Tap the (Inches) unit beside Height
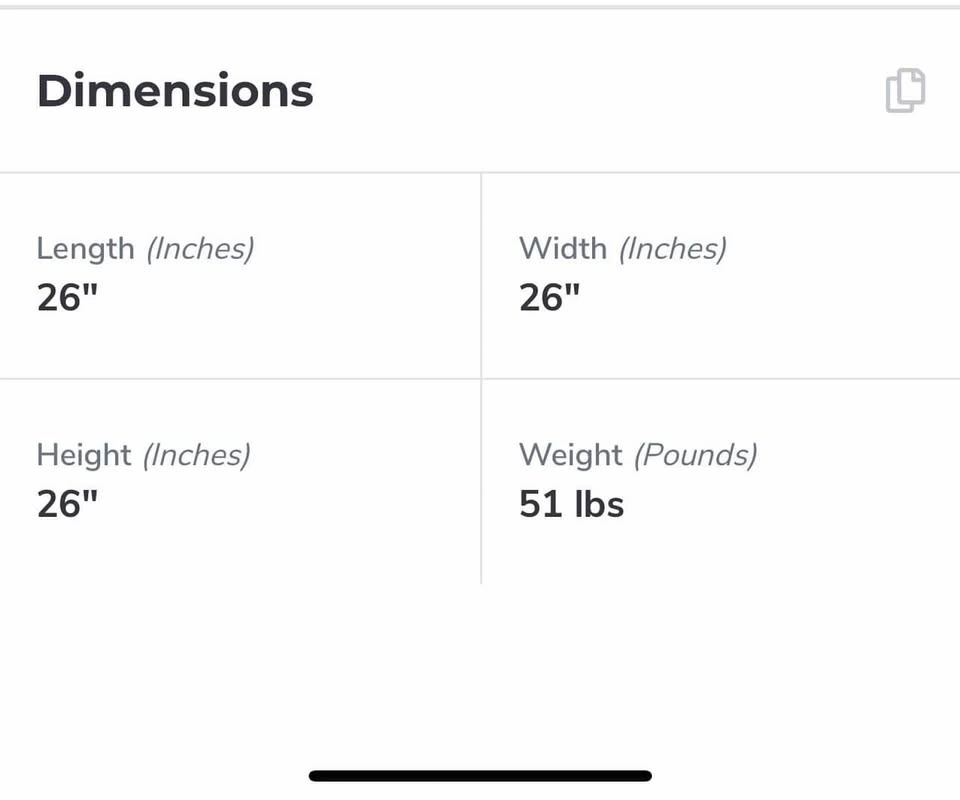The image size is (960, 800). [x=196, y=455]
